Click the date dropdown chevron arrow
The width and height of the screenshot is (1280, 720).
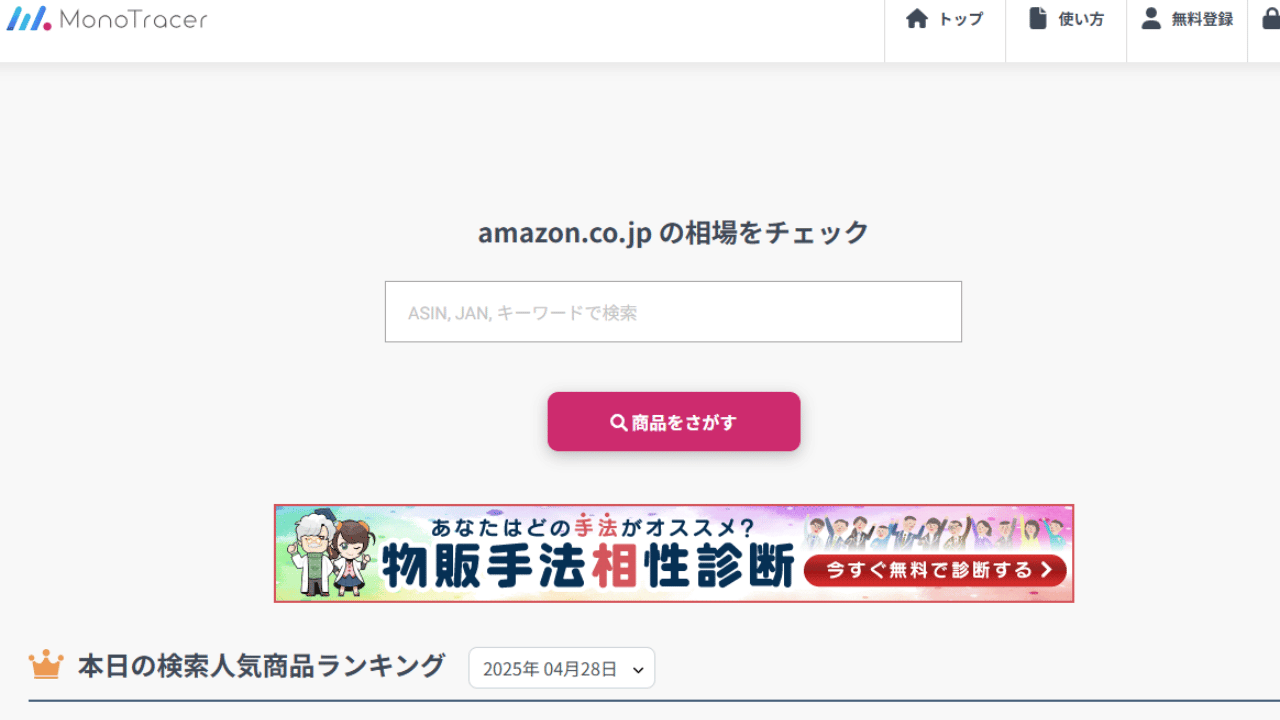pos(638,670)
